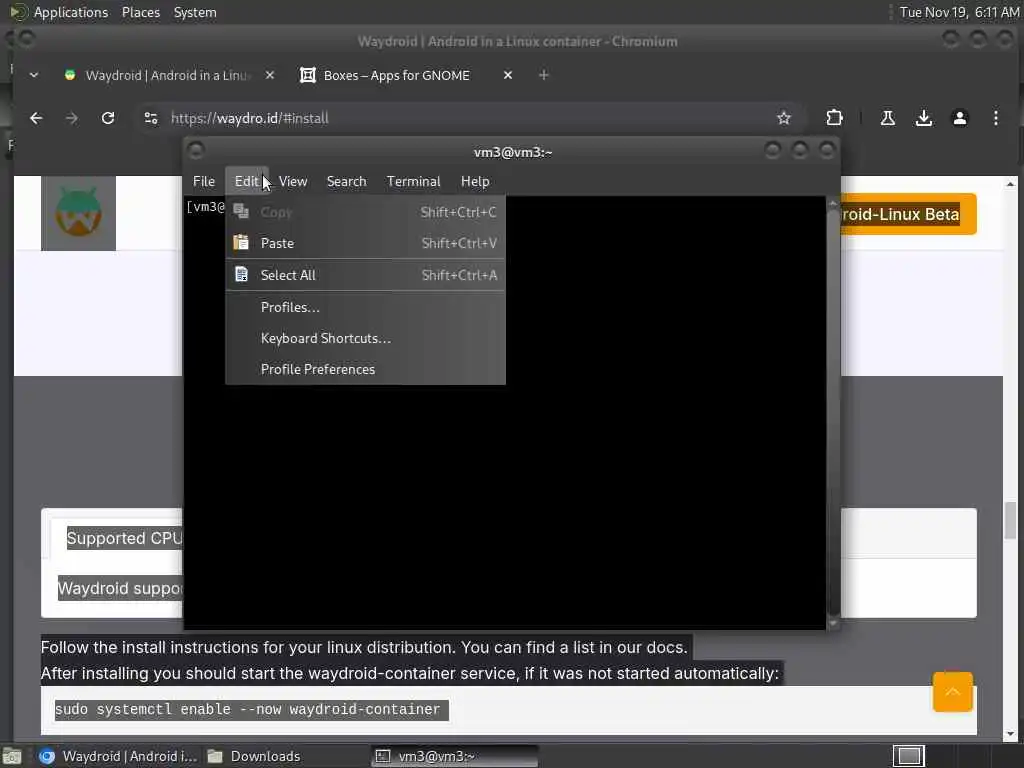Open the terminal View menu
This screenshot has height=768, width=1024.
coord(293,182)
